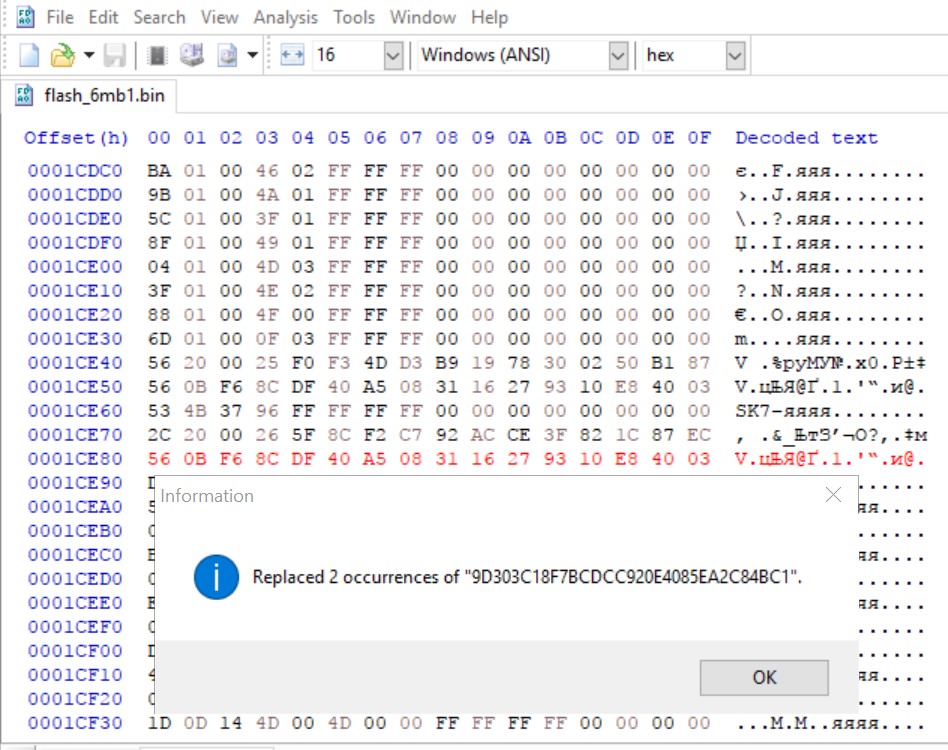Click the Open disk image icon
This screenshot has height=750, width=948.
[x=227, y=55]
